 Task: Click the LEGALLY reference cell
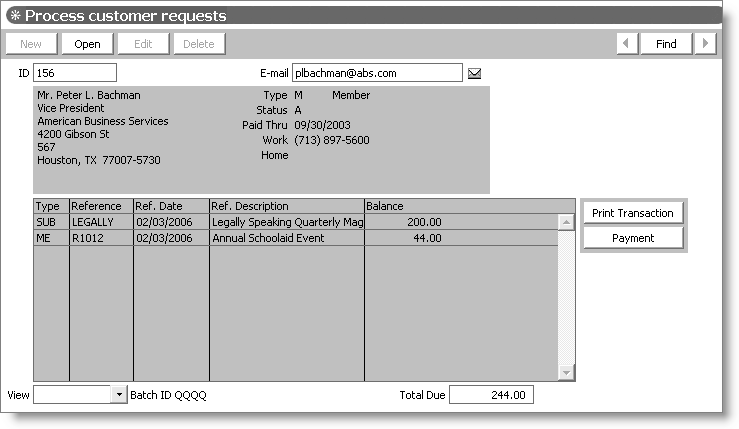point(101,222)
